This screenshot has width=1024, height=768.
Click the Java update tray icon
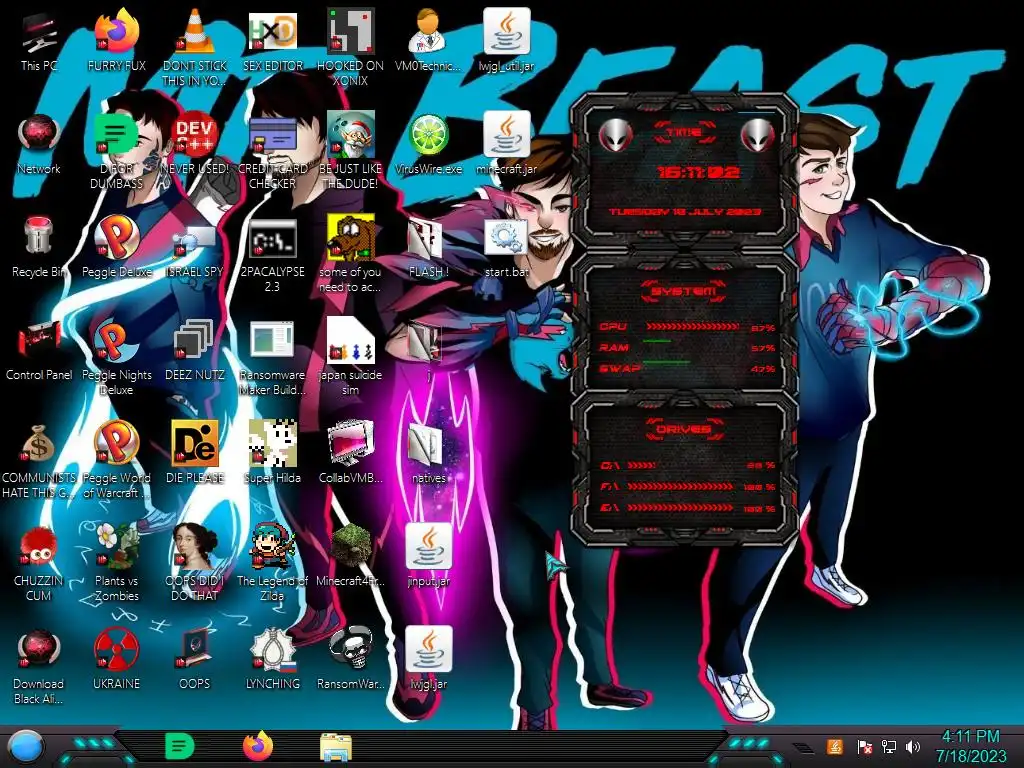(835, 746)
